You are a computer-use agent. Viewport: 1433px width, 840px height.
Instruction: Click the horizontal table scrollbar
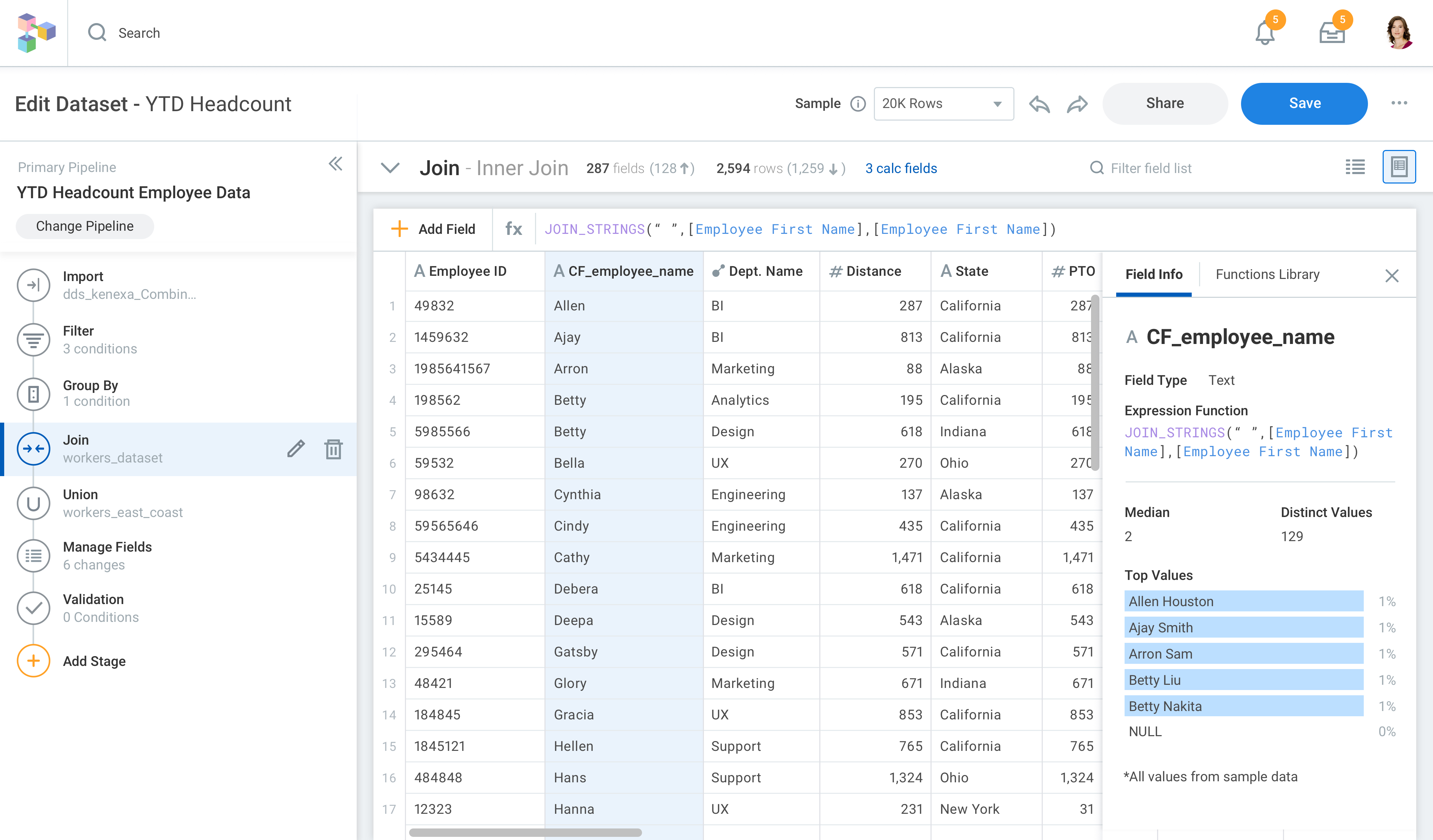525,833
